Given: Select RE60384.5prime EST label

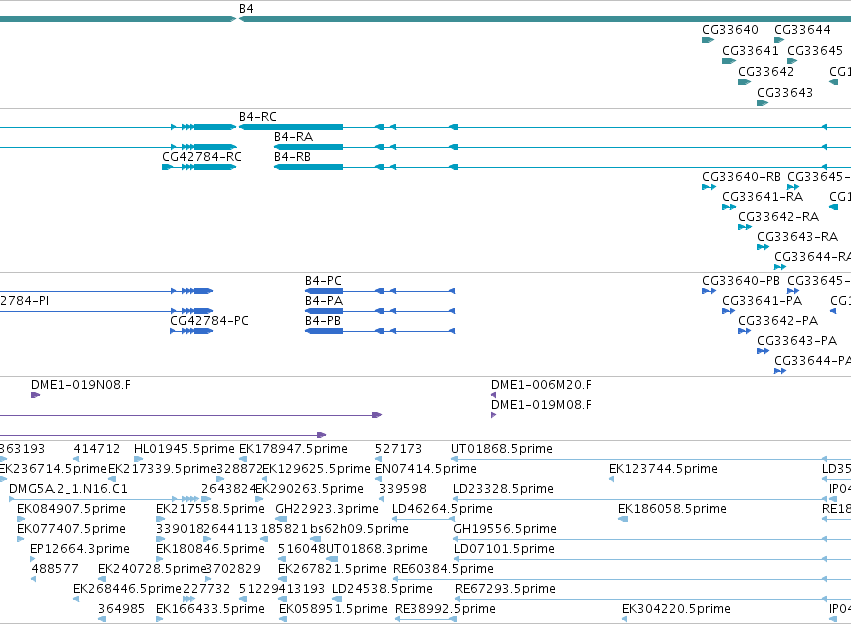Looking at the screenshot, I should (x=443, y=570).
